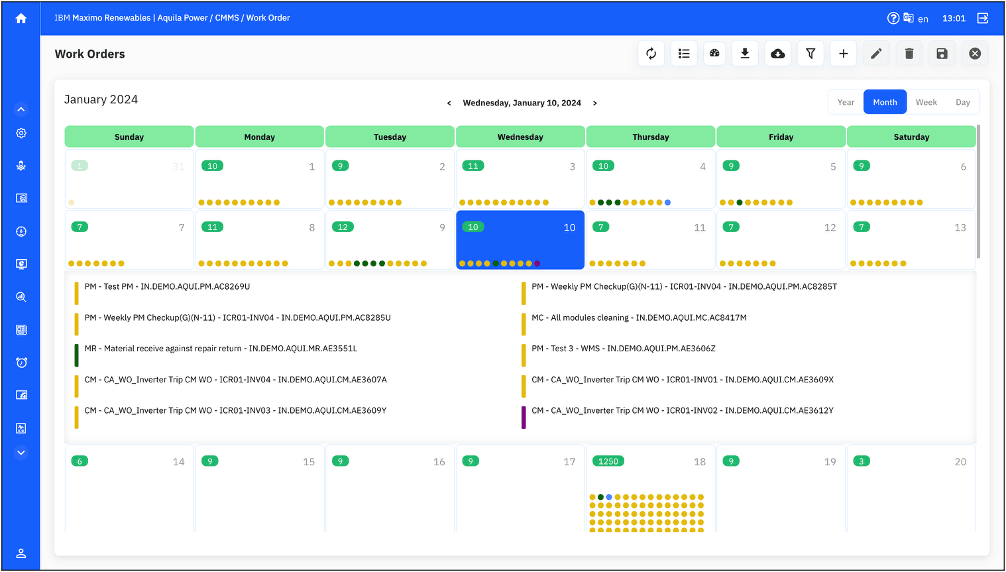Click the logout icon in header

click(983, 18)
